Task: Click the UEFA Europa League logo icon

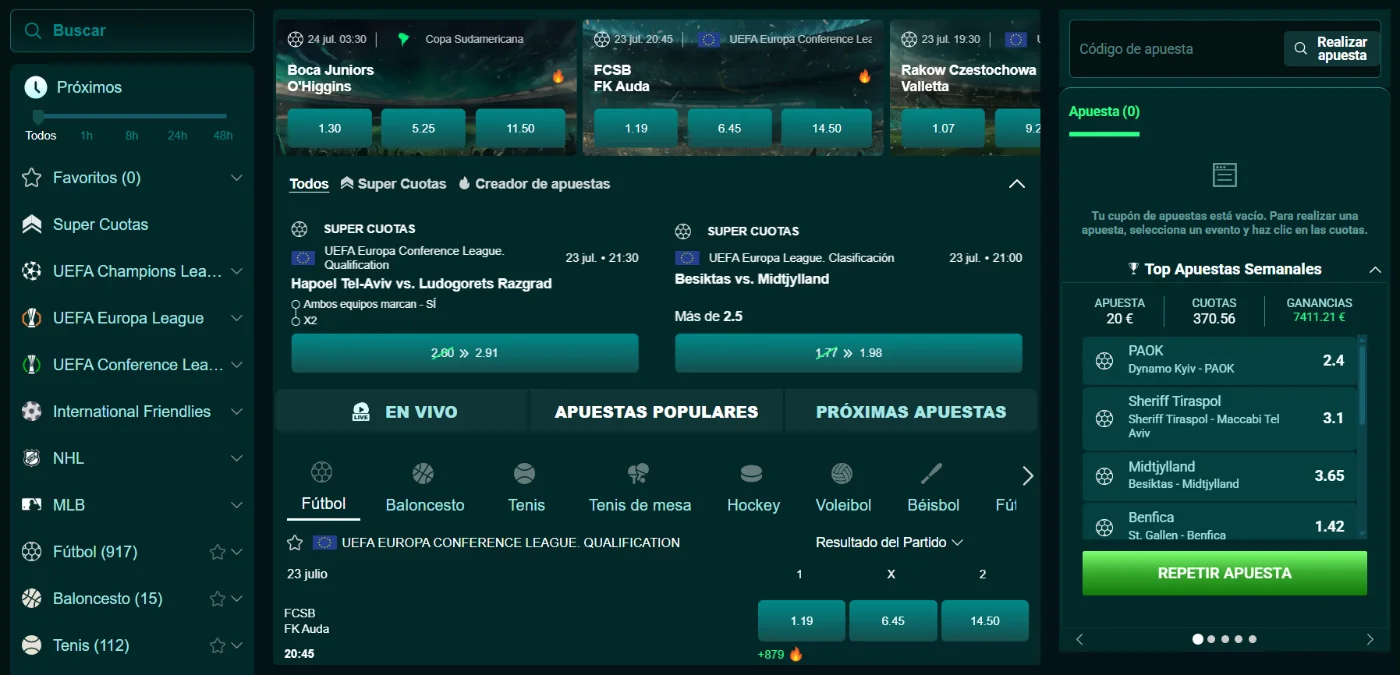Action: tap(32, 318)
